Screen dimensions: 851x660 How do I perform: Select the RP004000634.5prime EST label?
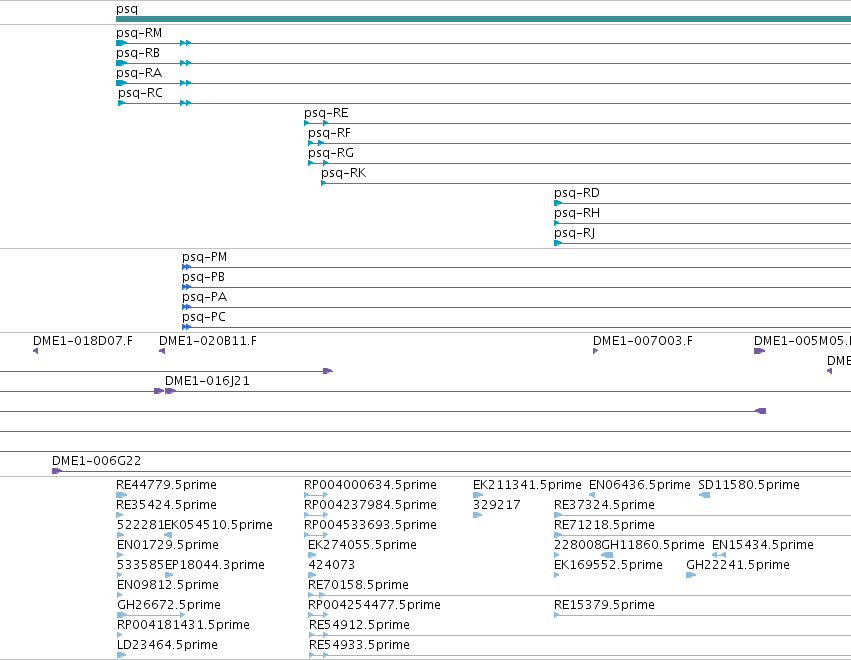coord(370,485)
